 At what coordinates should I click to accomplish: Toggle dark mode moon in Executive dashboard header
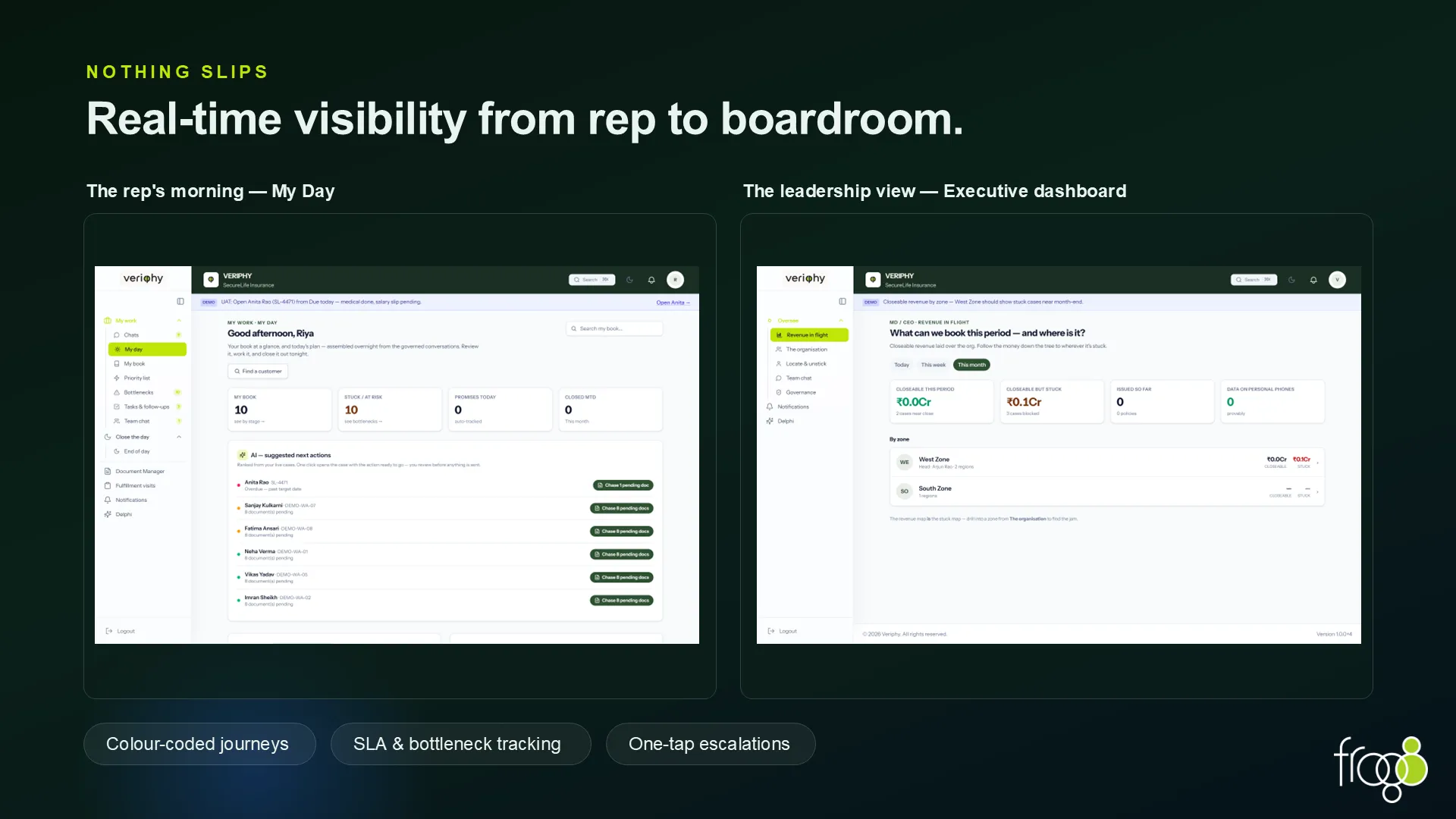[x=1291, y=280]
